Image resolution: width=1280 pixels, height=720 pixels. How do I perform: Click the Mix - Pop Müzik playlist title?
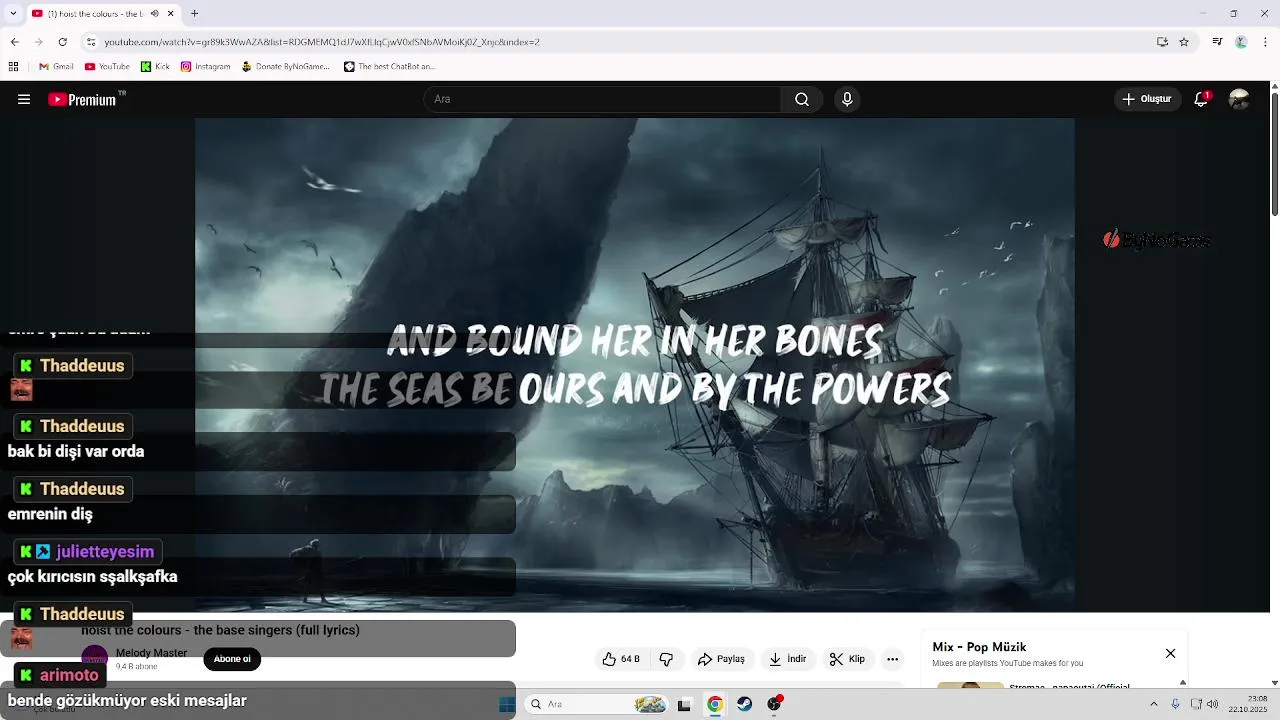[x=979, y=647]
